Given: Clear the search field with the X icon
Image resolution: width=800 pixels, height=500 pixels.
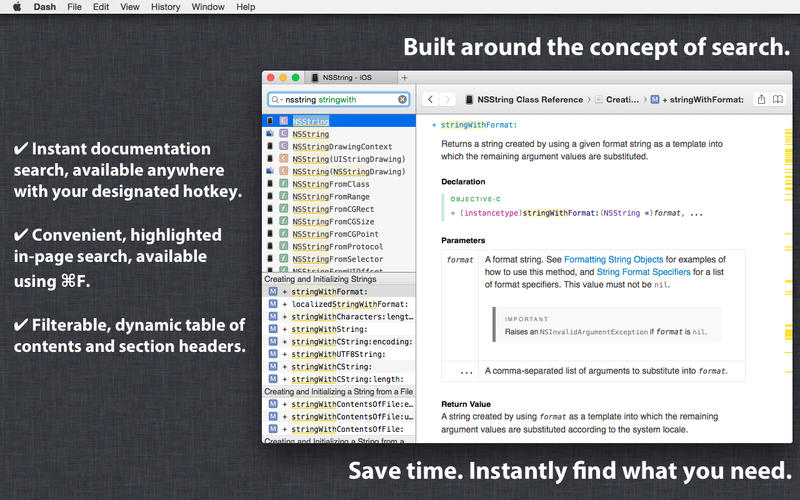Looking at the screenshot, I should [x=403, y=100].
